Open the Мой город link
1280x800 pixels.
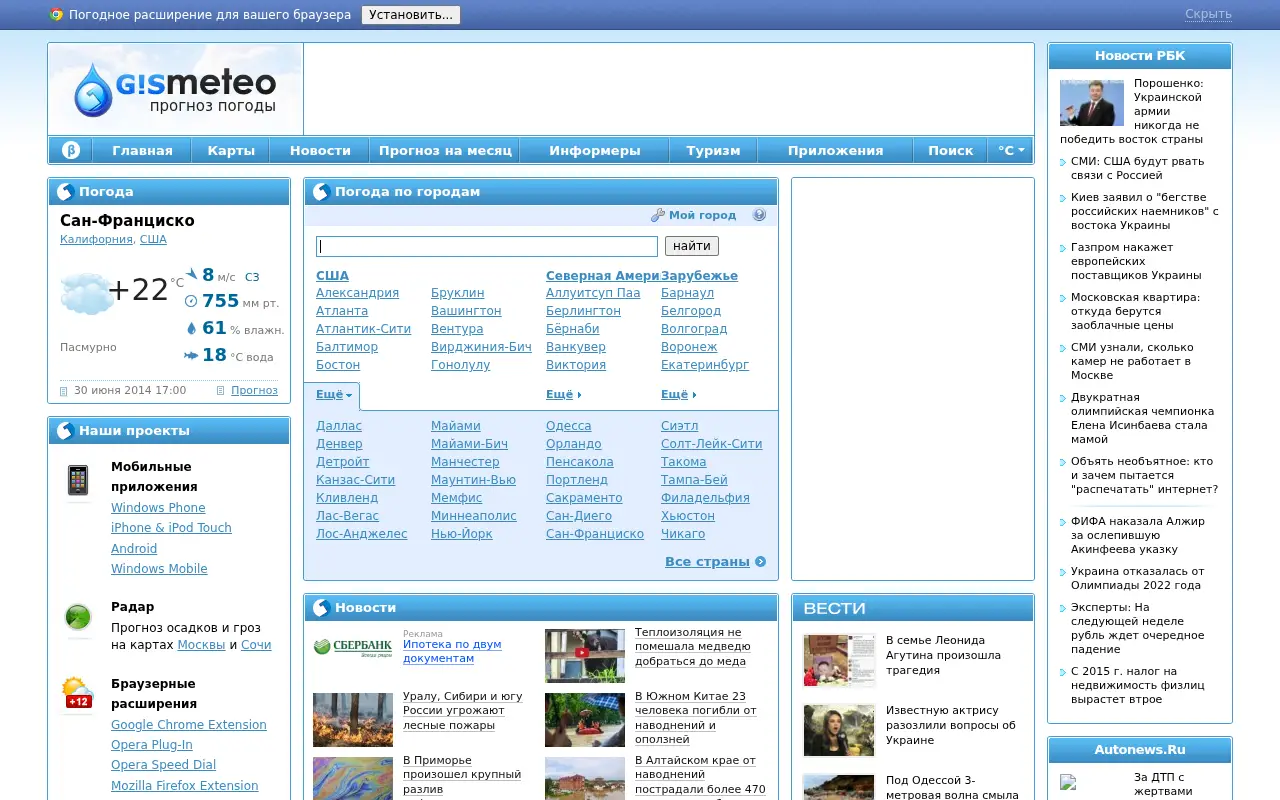pos(702,215)
